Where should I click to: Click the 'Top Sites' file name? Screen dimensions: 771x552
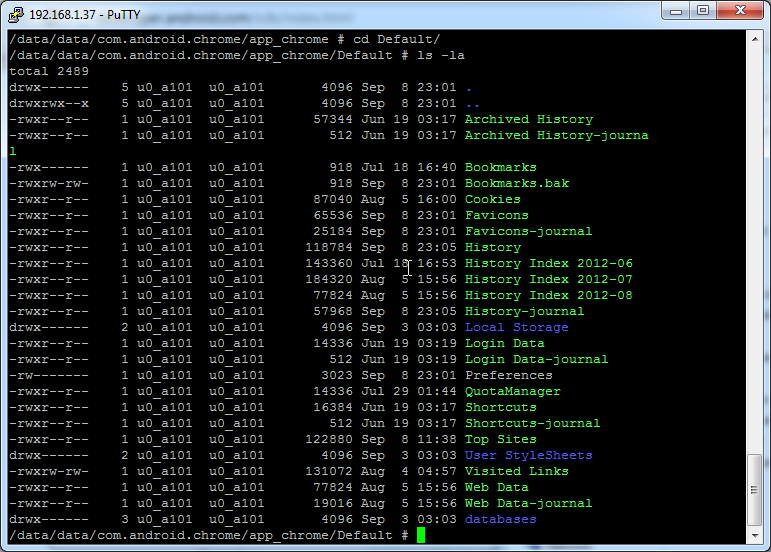[x=501, y=439]
